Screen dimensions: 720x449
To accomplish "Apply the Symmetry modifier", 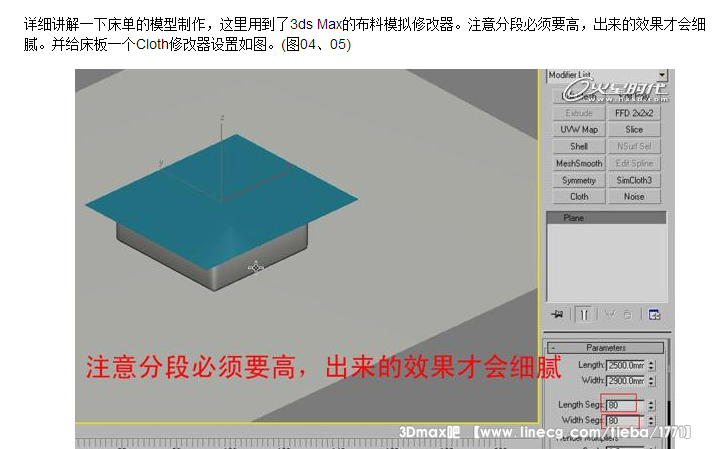I will tap(579, 180).
